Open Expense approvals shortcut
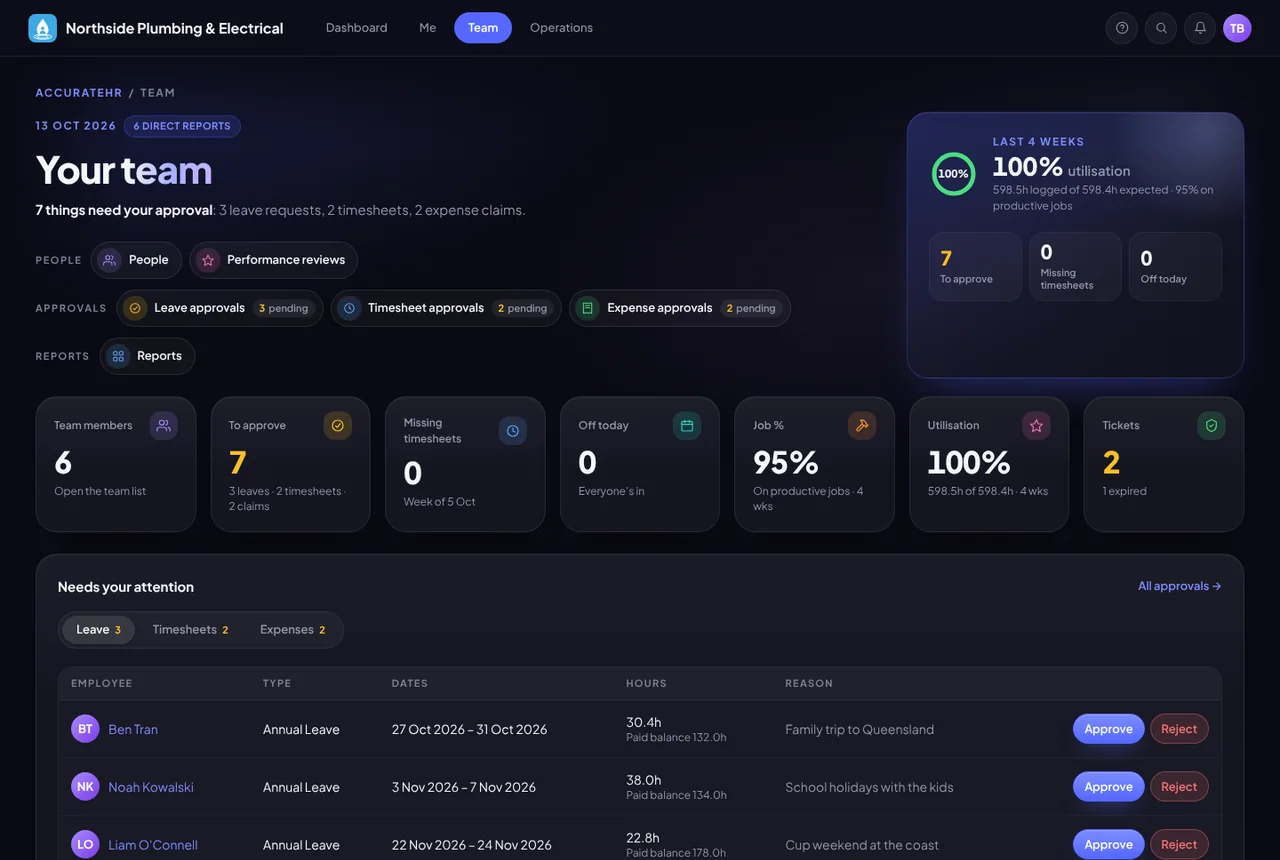The height and width of the screenshot is (860, 1280). tap(680, 308)
